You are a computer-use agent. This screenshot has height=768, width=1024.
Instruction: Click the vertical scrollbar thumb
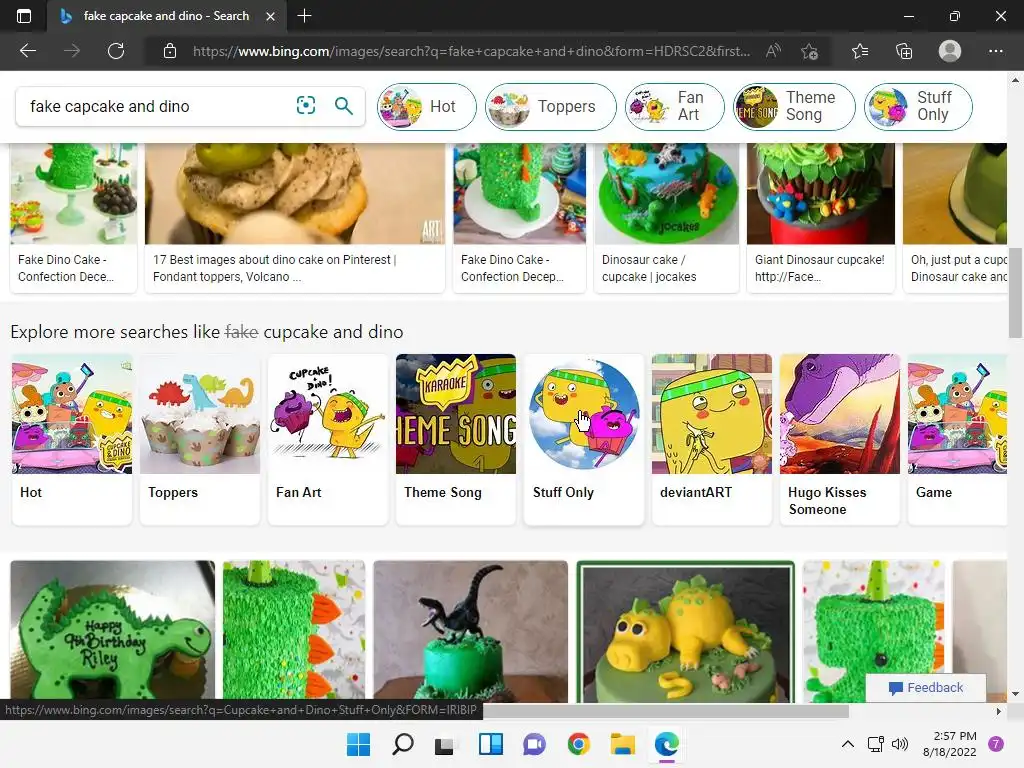1015,293
